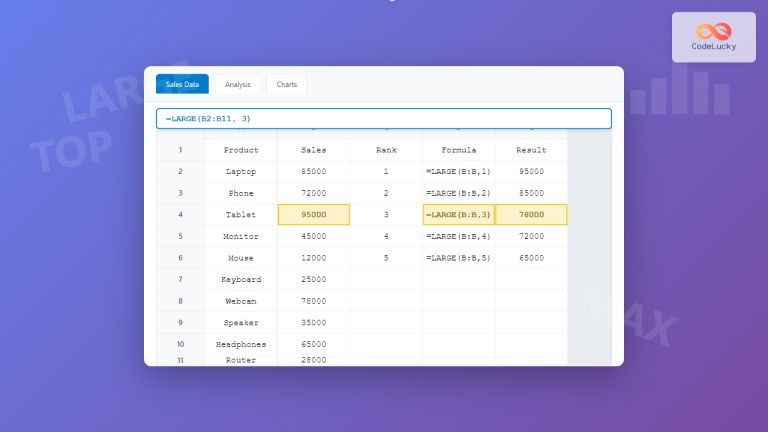Click the formula bar showing =LARGE(B2:B11, 3)
The height and width of the screenshot is (432, 768).
pyautogui.click(x=383, y=119)
